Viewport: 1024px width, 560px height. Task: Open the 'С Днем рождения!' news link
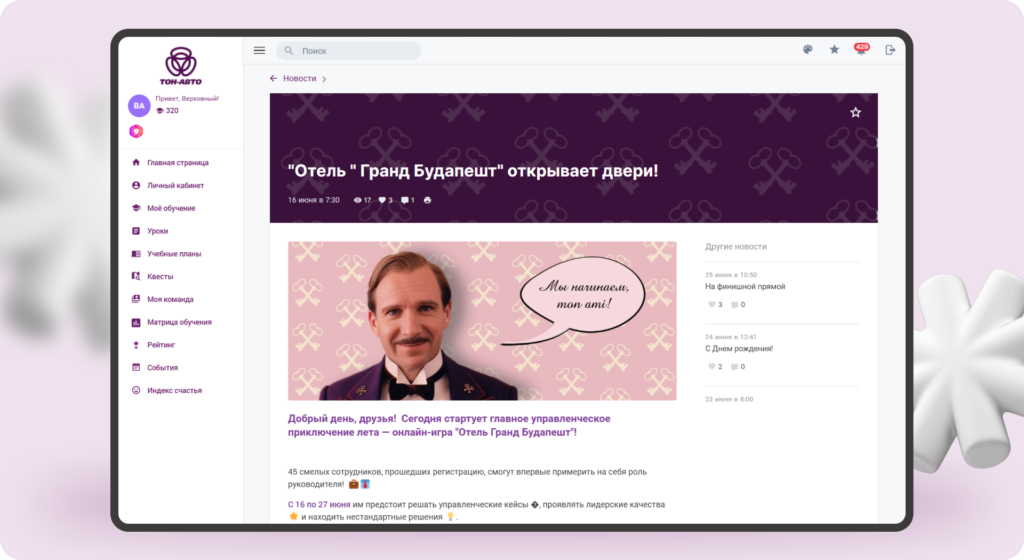(739, 349)
